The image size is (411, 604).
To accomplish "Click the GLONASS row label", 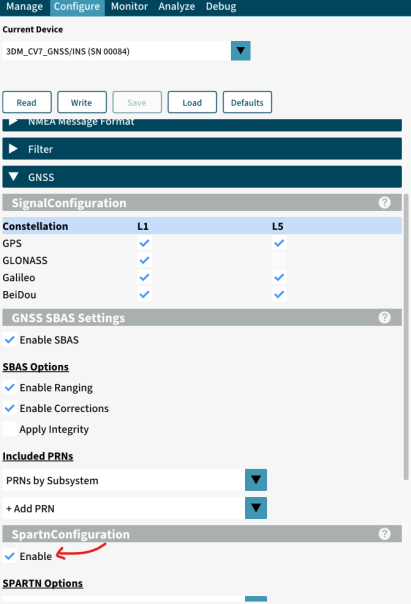I will tap(25, 260).
